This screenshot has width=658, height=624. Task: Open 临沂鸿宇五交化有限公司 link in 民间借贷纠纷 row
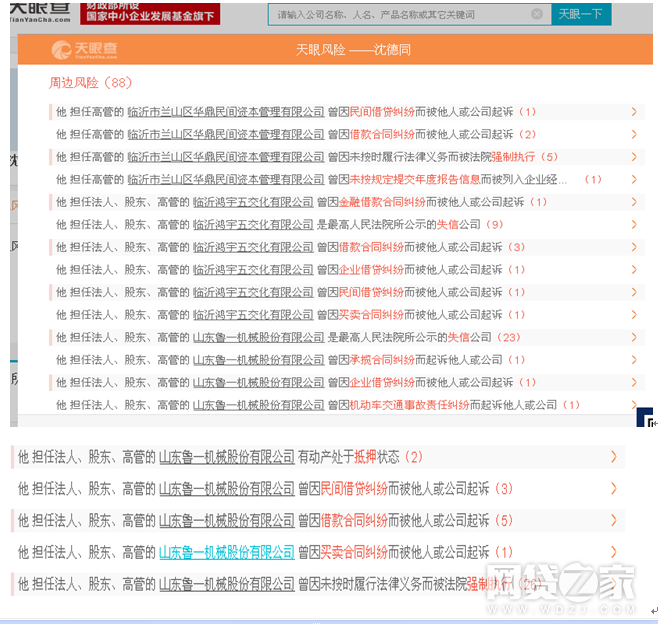coord(253,292)
